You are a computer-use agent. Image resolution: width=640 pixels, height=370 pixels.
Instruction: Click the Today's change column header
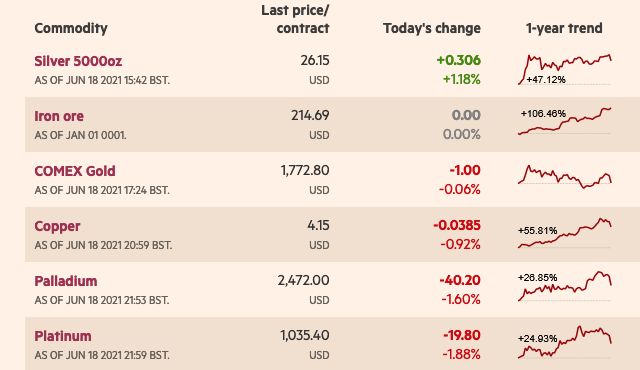click(431, 29)
